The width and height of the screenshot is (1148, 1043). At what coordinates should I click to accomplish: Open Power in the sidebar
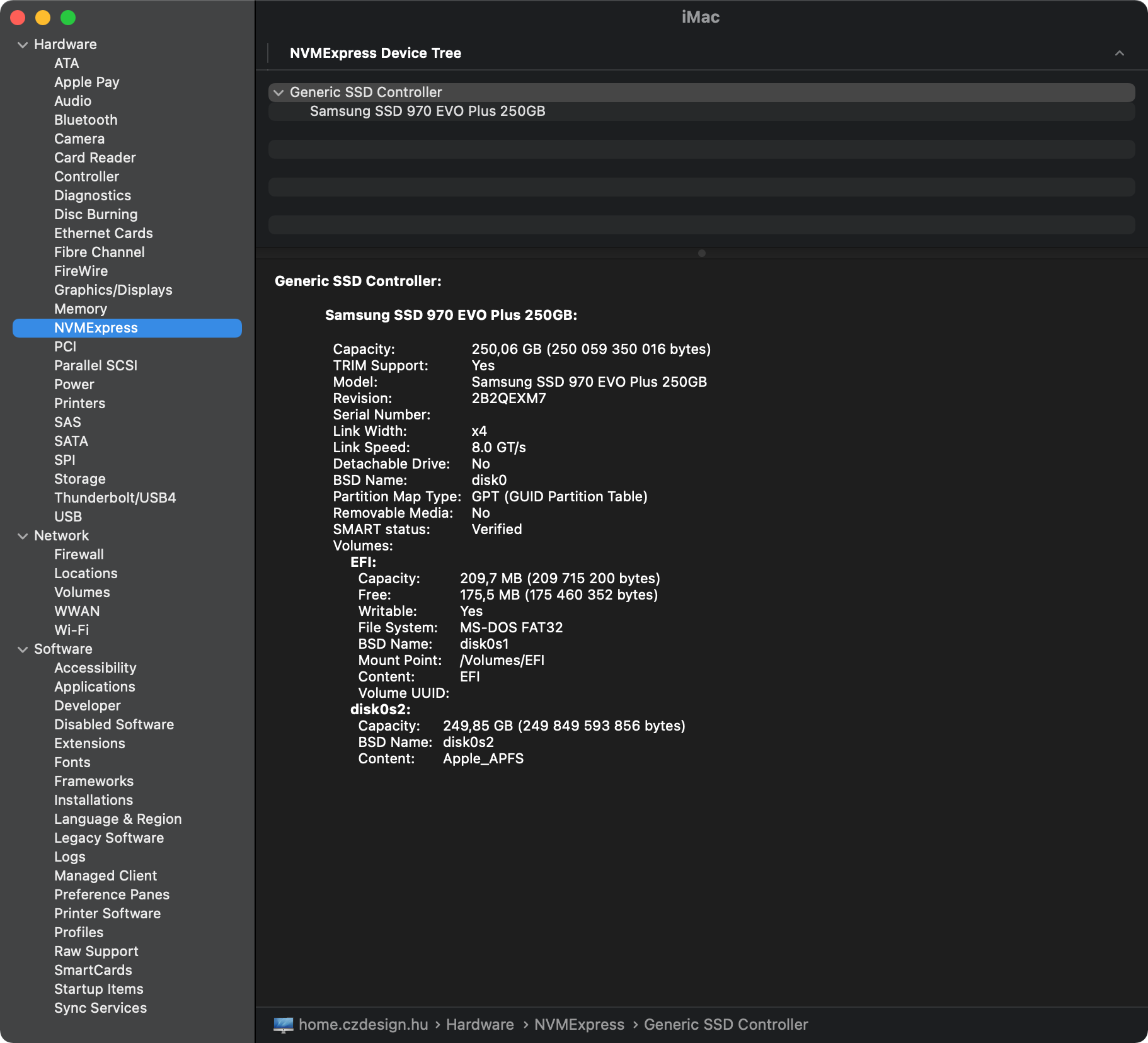pyautogui.click(x=74, y=385)
